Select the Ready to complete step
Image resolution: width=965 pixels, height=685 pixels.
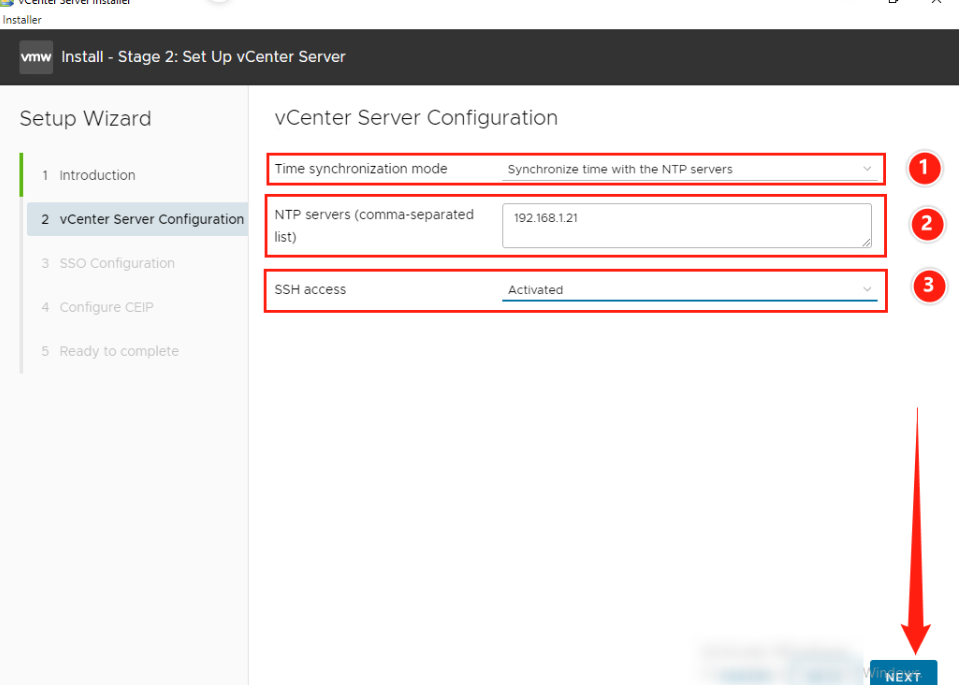pos(118,351)
